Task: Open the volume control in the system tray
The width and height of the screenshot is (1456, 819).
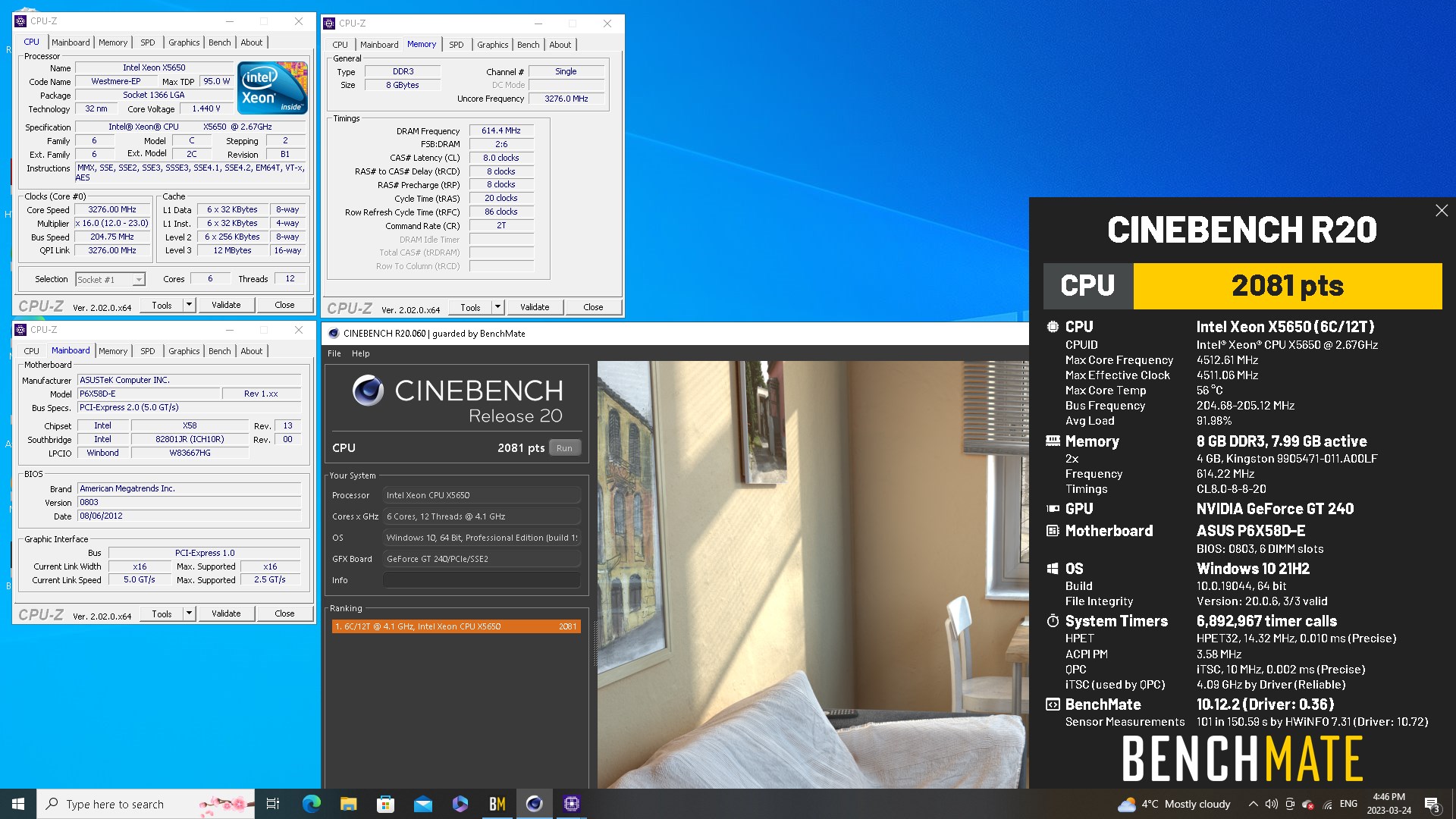Action: pyautogui.click(x=1272, y=804)
